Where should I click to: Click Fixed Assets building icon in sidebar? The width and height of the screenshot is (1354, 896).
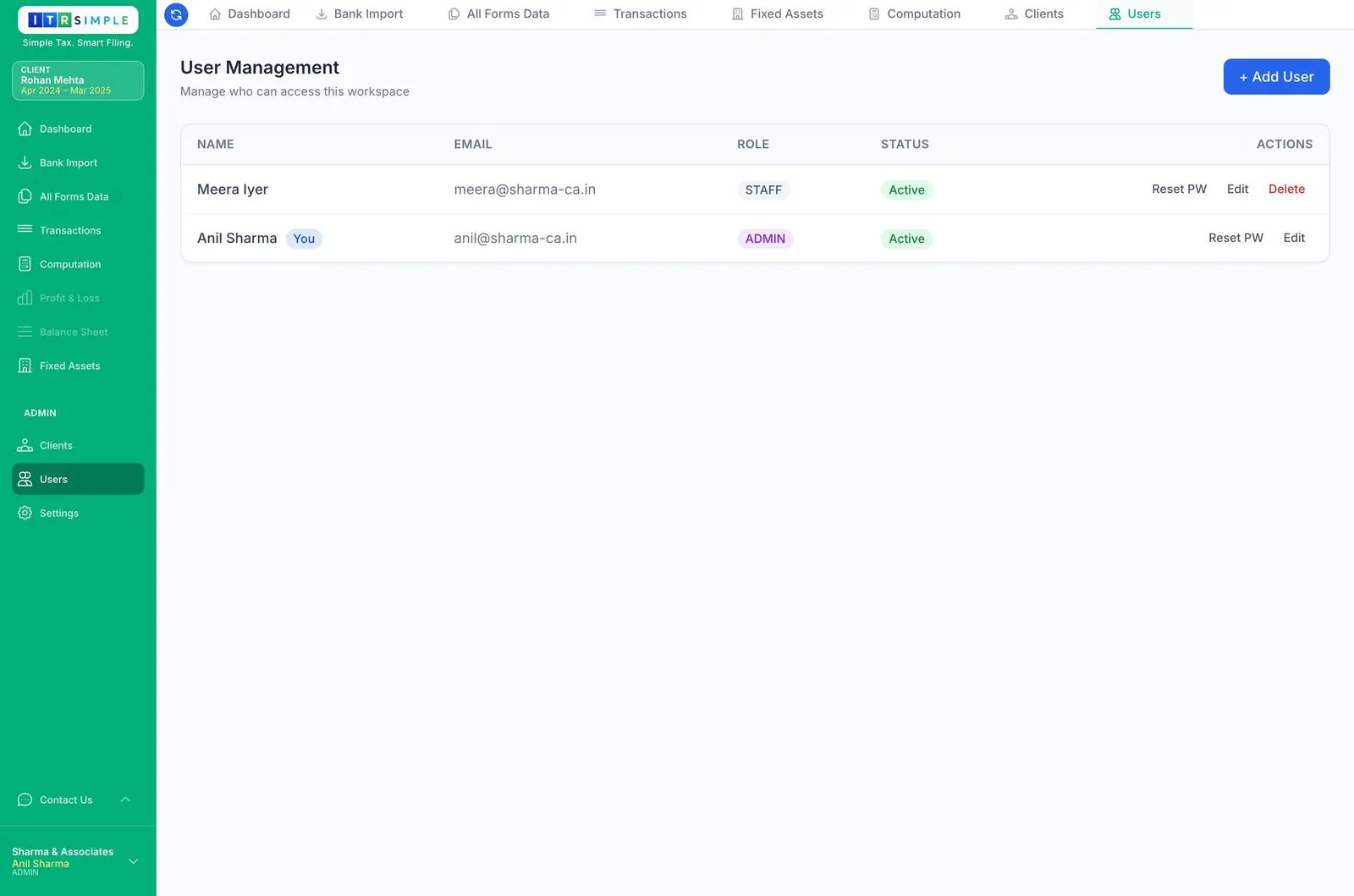pos(25,366)
